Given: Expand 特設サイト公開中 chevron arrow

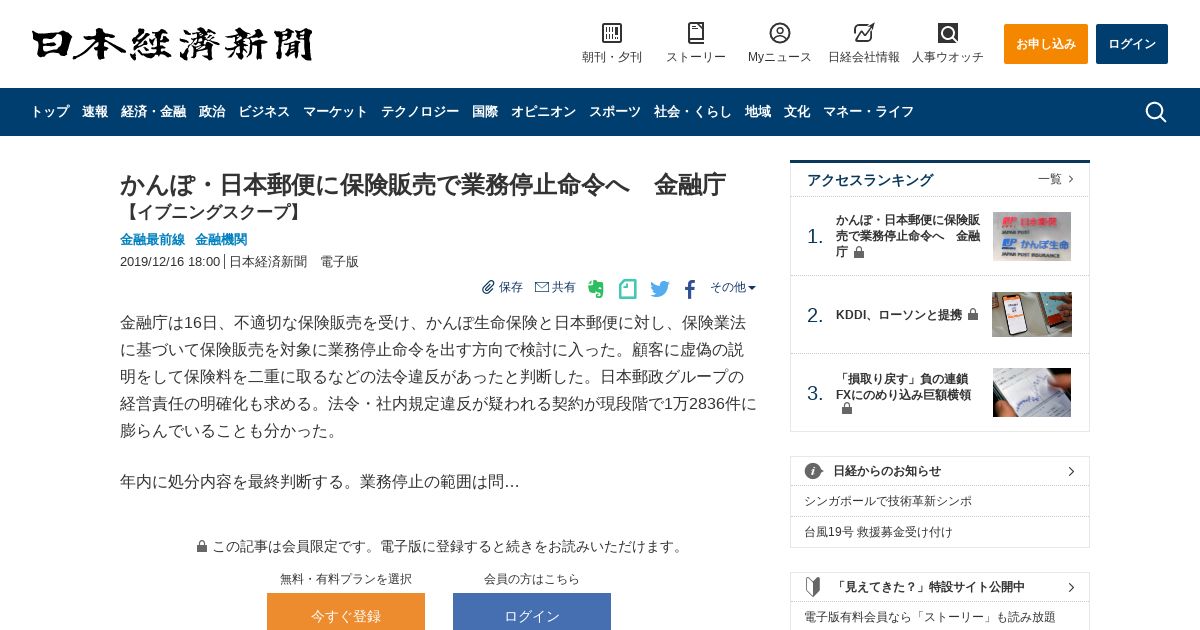Looking at the screenshot, I should click(x=1071, y=587).
